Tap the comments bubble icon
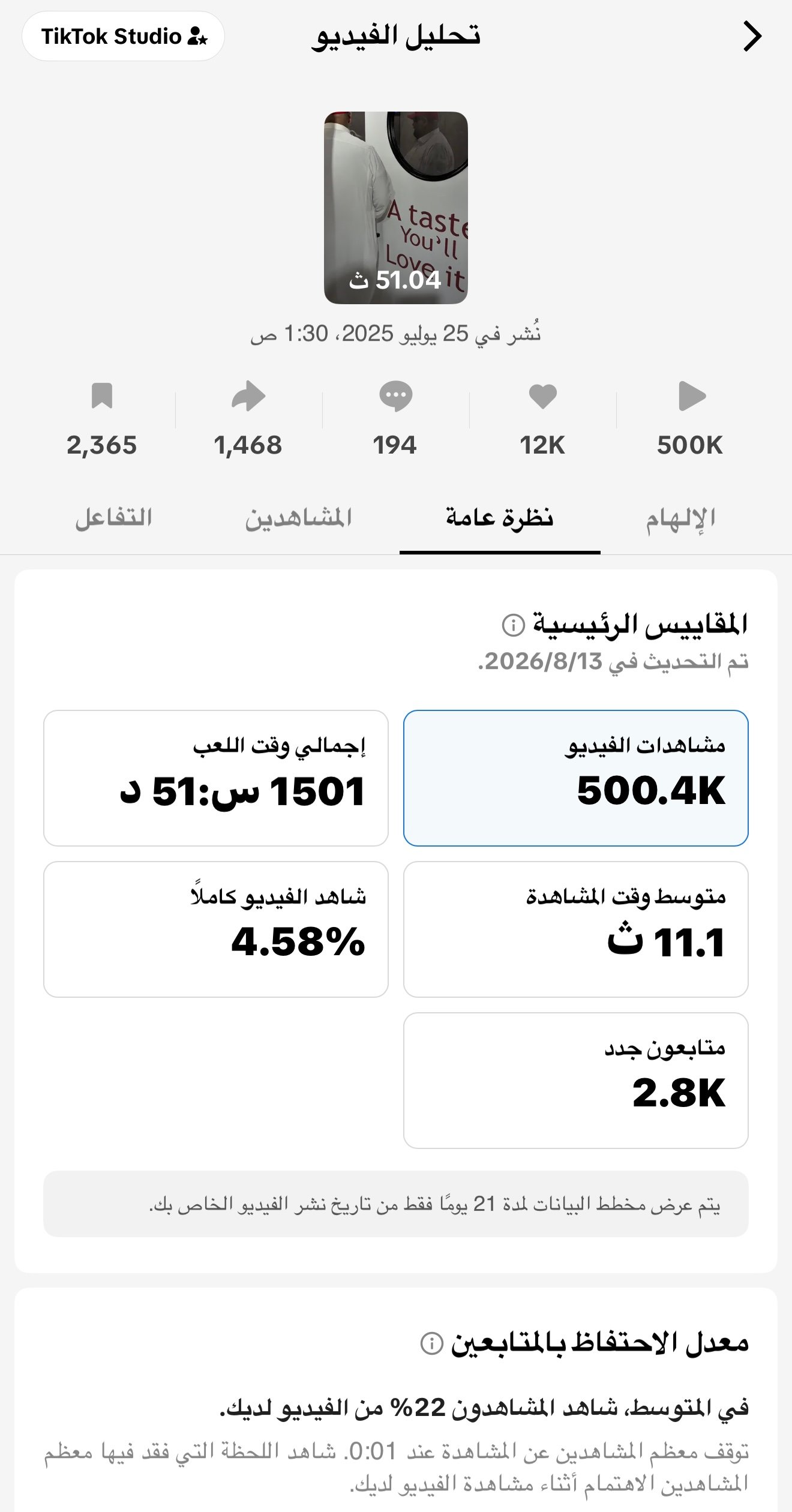 tap(395, 397)
